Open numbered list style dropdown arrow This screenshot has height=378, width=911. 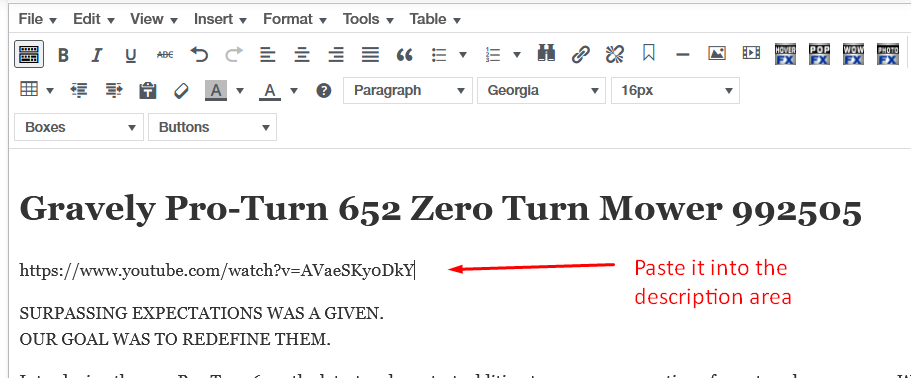tap(517, 55)
